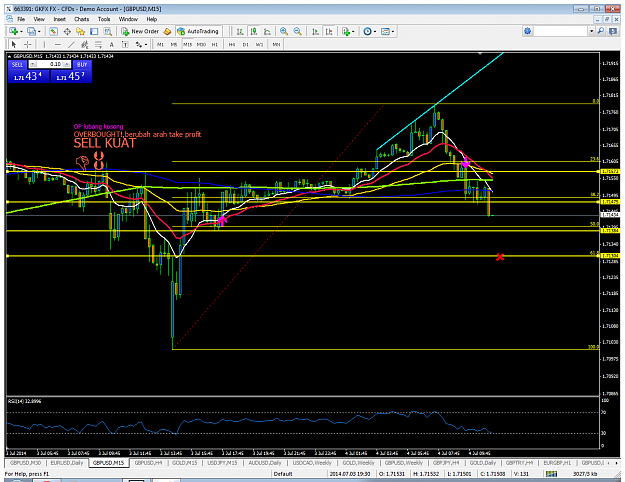Expand Profiles dropdown arrow
This screenshot has width=625, height=482.
click(39, 31)
